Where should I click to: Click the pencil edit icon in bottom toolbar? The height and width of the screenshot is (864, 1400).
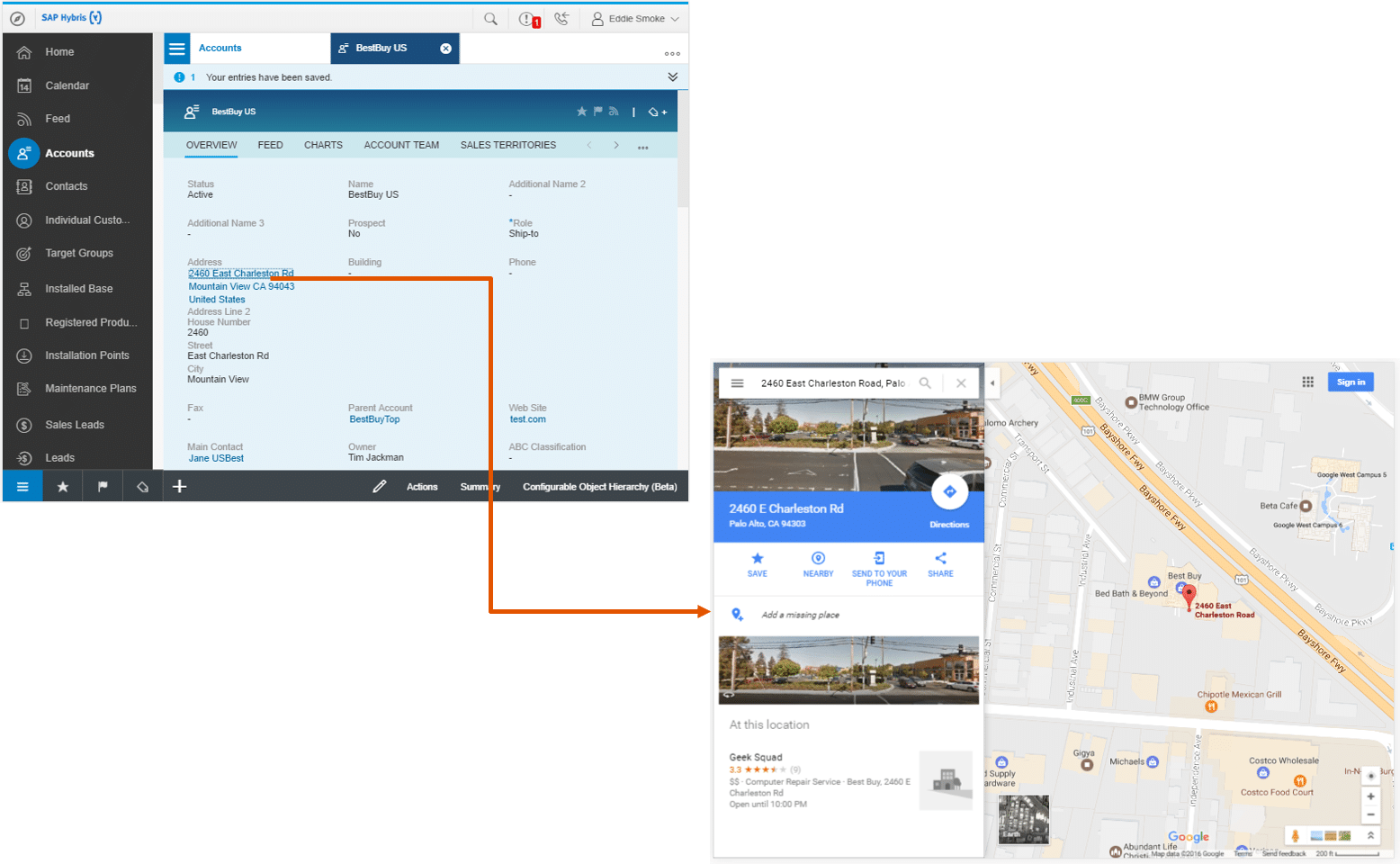click(x=379, y=487)
